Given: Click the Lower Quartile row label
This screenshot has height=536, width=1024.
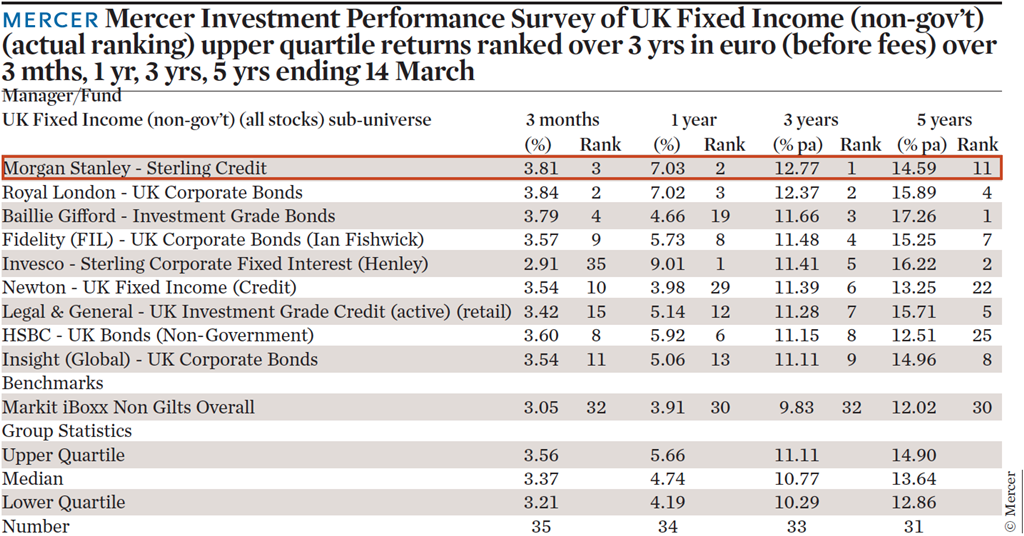Looking at the screenshot, I should click(63, 503).
